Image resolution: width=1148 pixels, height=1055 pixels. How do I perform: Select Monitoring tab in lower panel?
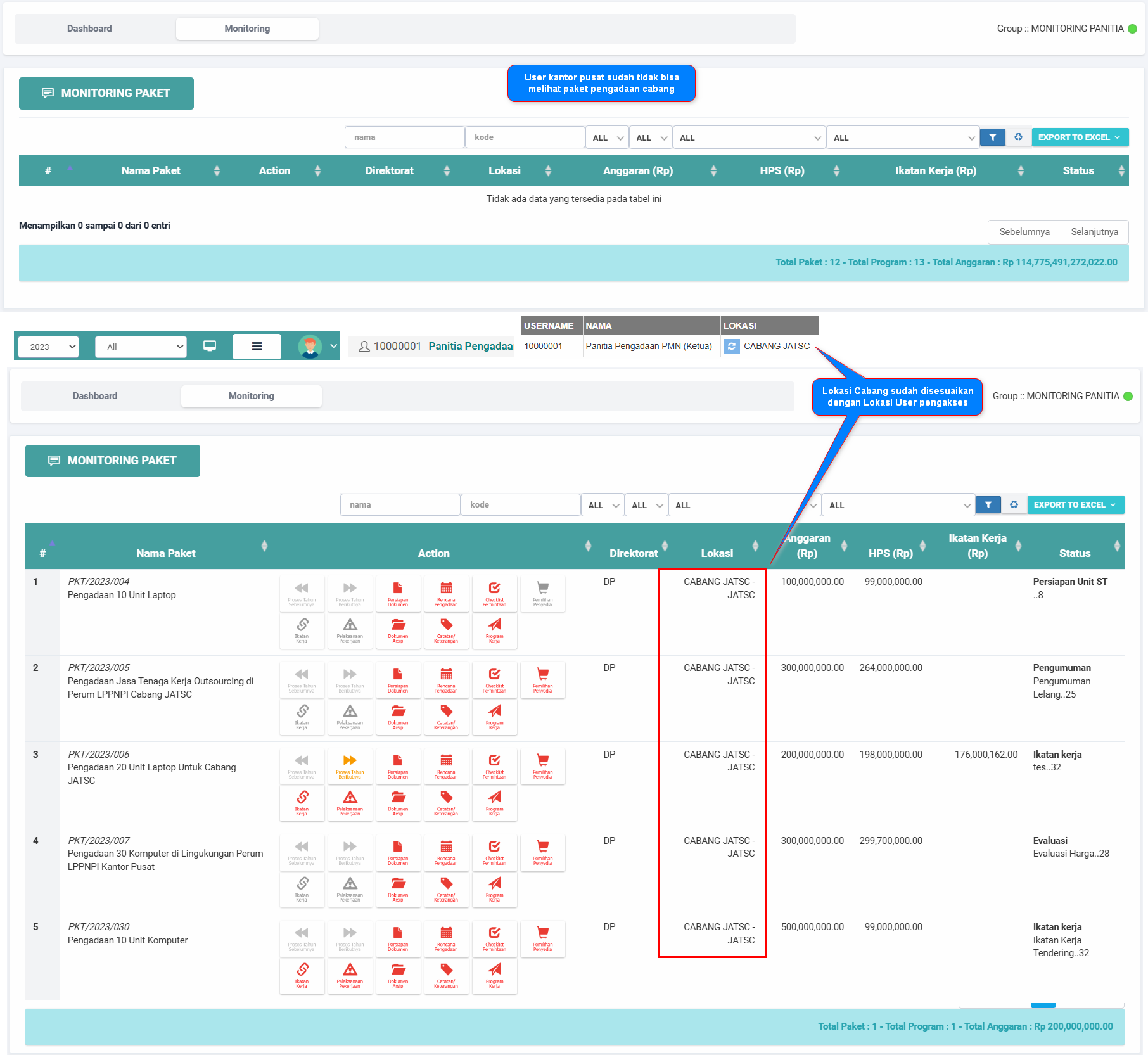251,396
